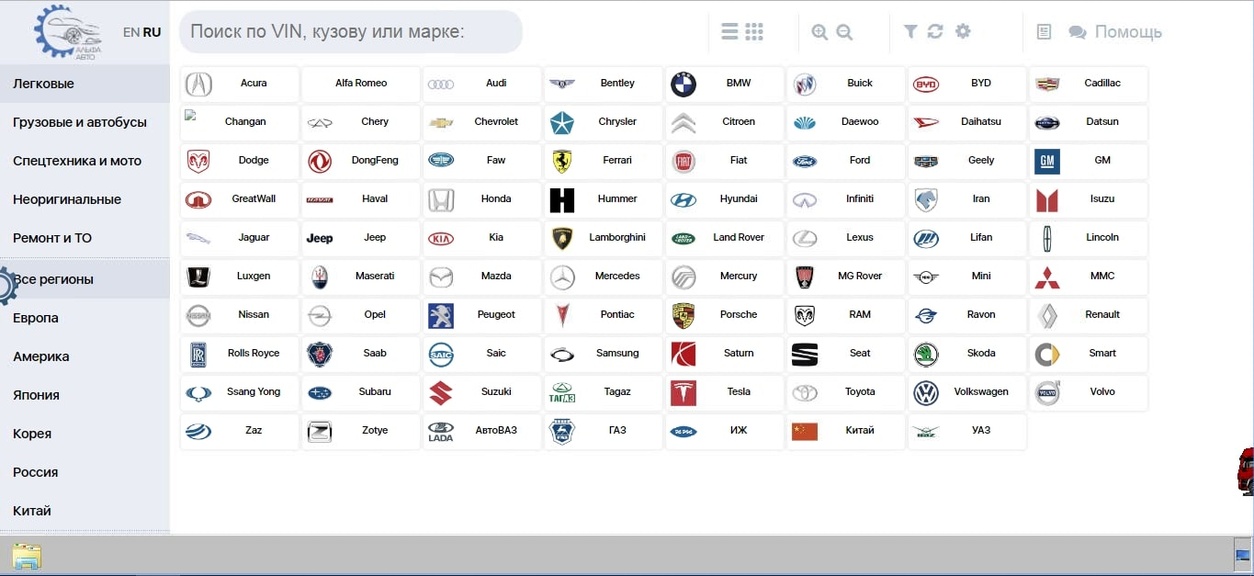The image size is (1254, 576).
Task: Open the Nissan brand tile
Action: coord(240,316)
